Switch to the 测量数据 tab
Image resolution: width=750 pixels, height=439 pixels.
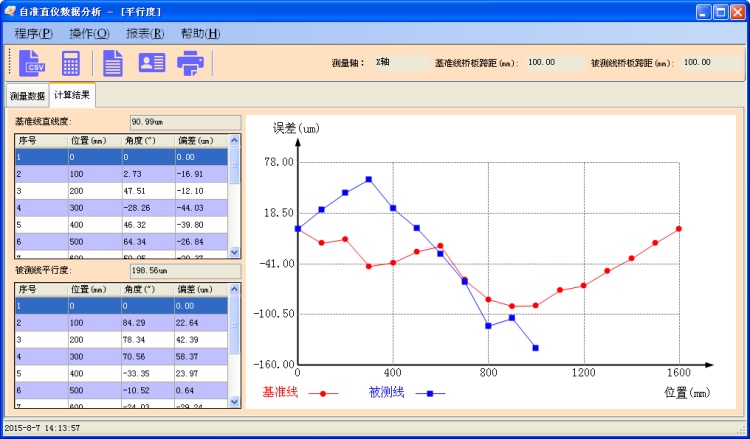tap(27, 97)
